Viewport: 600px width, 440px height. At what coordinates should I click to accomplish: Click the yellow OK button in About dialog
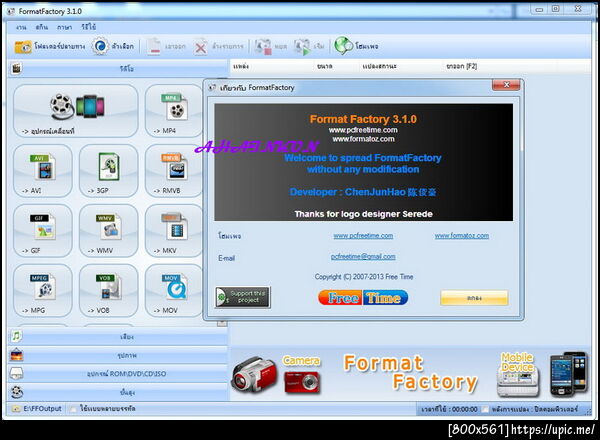(x=474, y=298)
